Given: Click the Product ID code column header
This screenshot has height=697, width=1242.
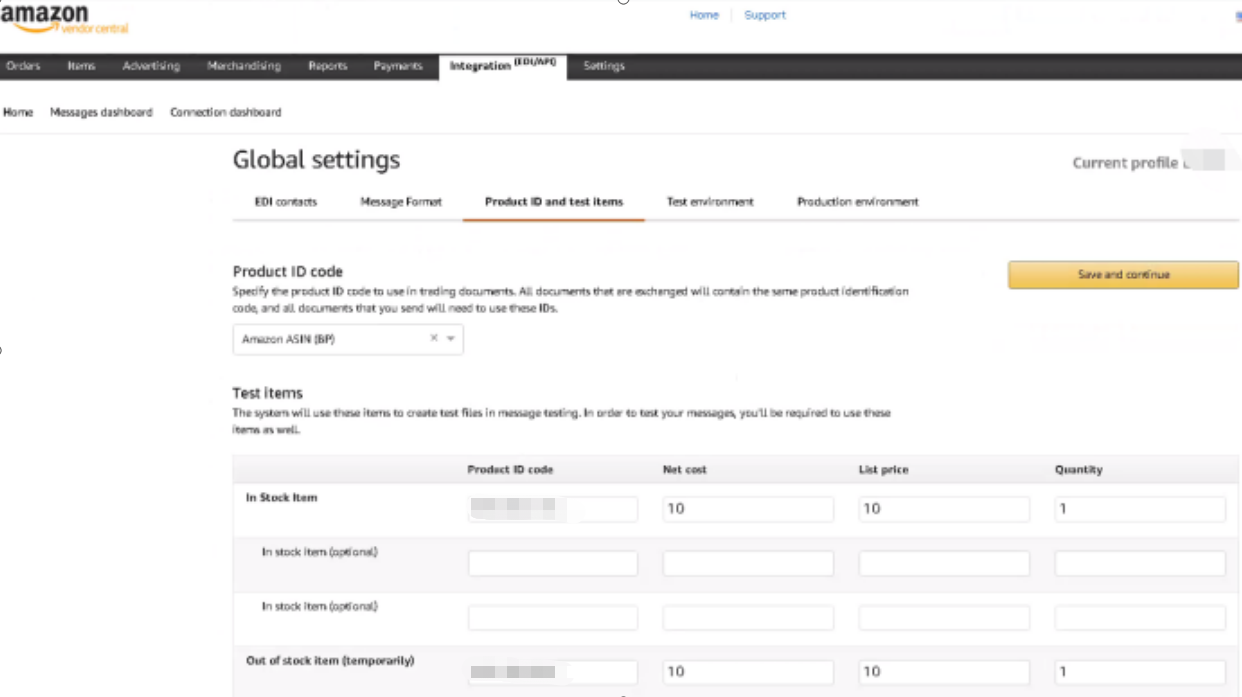Looking at the screenshot, I should click(x=510, y=469).
